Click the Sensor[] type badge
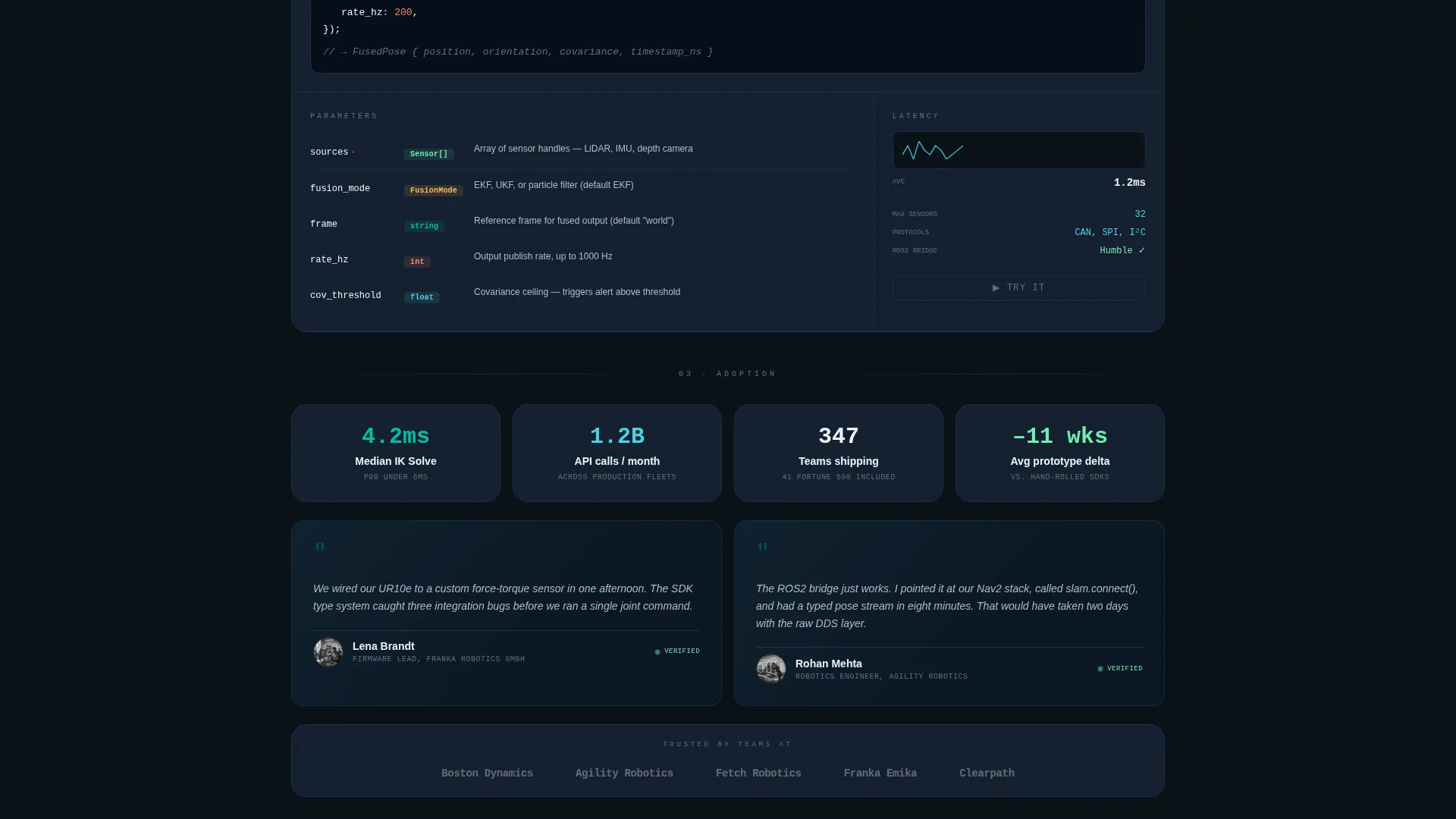Image resolution: width=1456 pixels, height=819 pixels. click(x=428, y=154)
